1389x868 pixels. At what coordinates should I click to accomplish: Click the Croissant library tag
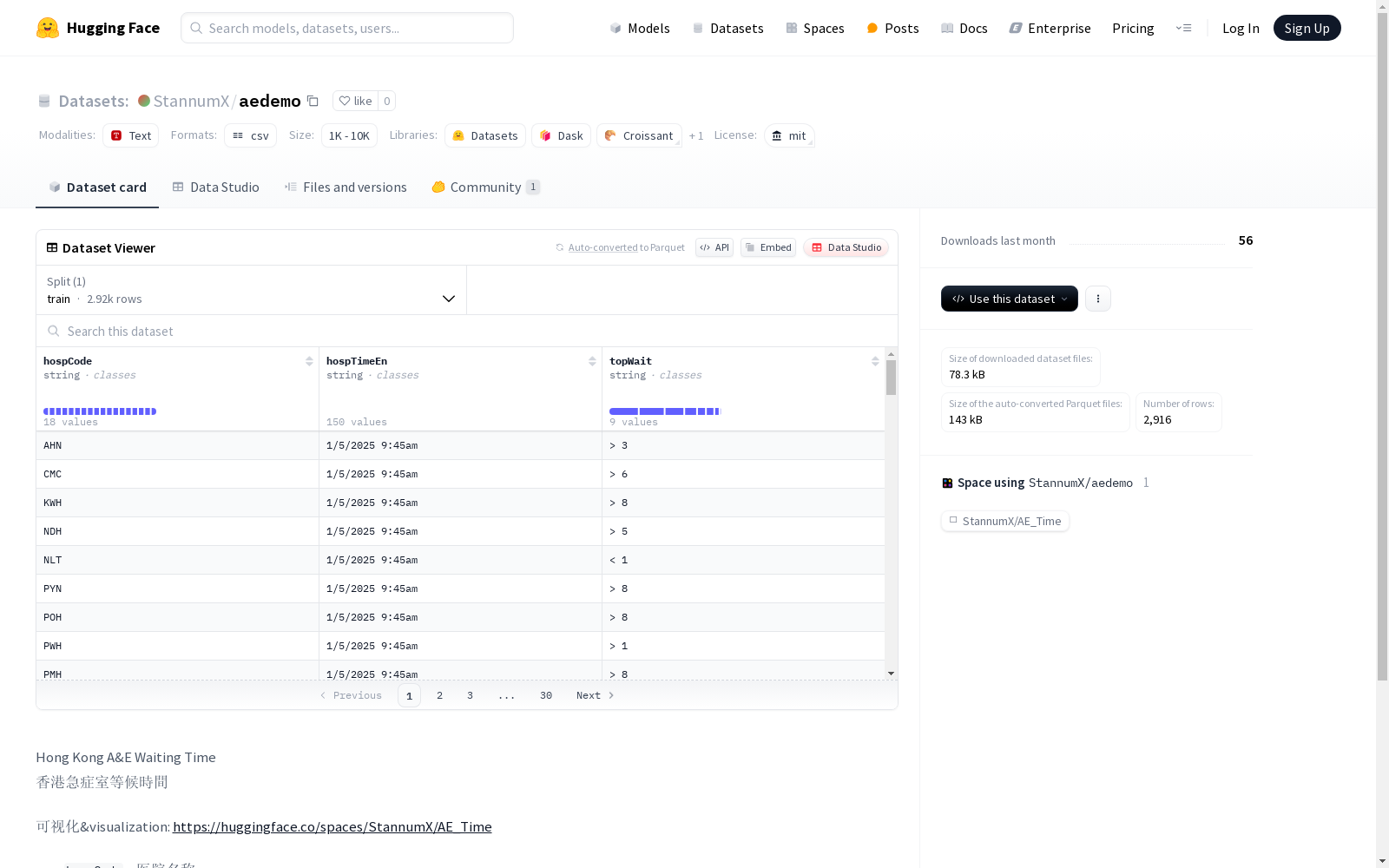(x=639, y=135)
